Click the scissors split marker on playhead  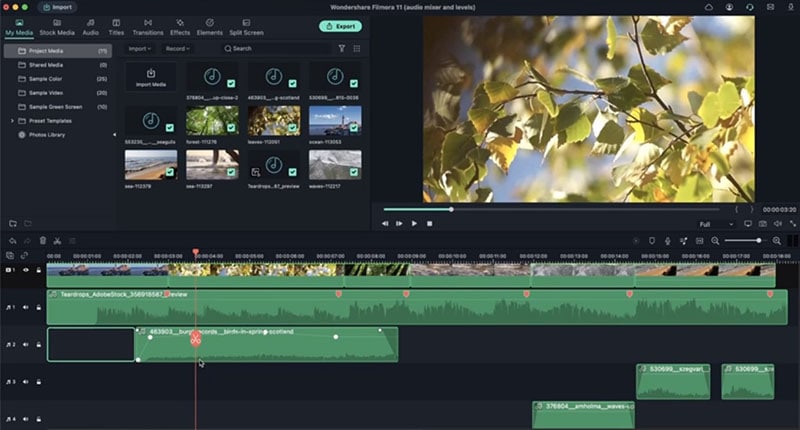[195, 338]
